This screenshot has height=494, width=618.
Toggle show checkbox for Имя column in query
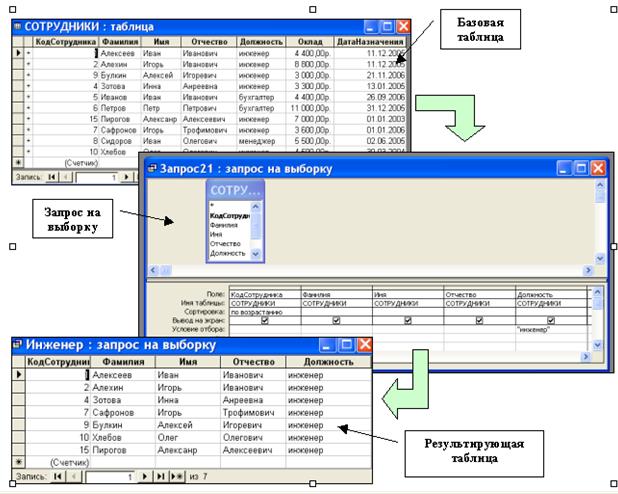point(408,321)
